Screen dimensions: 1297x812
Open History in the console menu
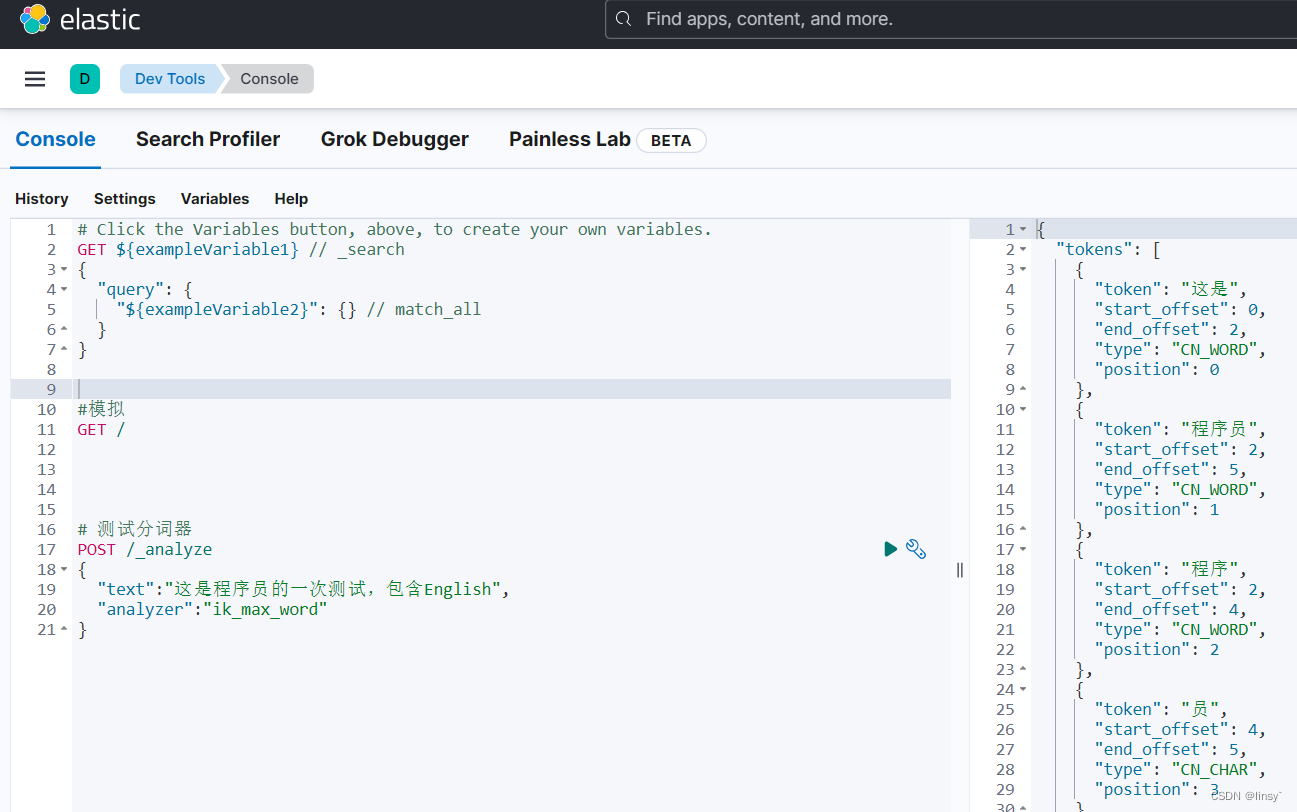[42, 199]
